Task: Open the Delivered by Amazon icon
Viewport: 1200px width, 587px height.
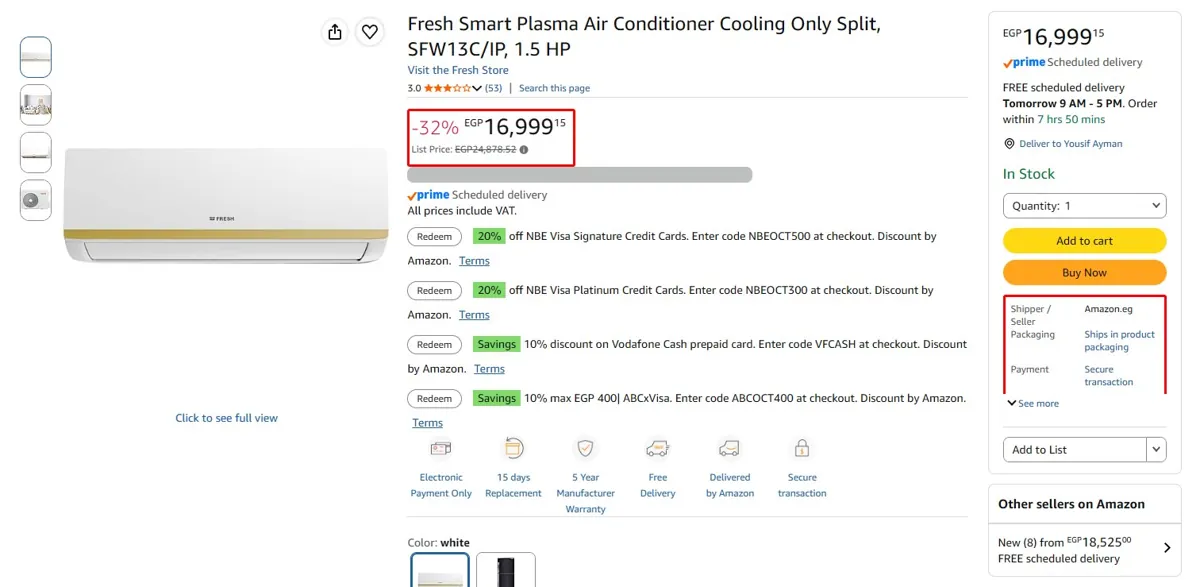Action: pos(729,449)
